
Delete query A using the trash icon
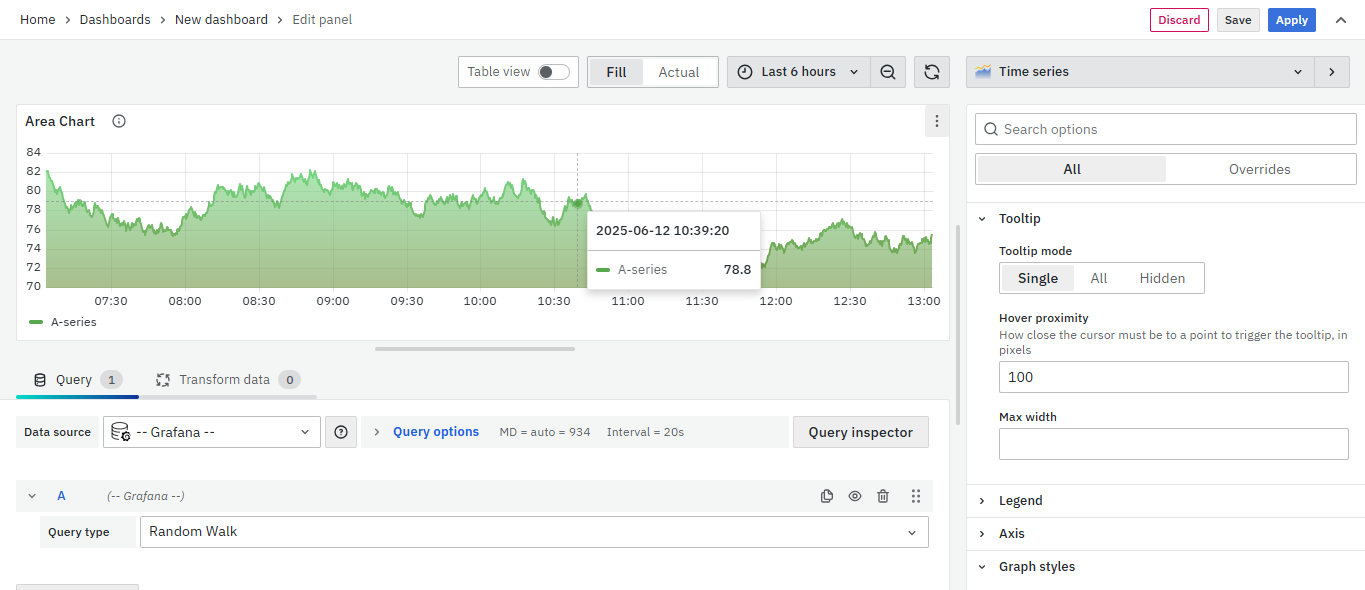[x=883, y=496]
